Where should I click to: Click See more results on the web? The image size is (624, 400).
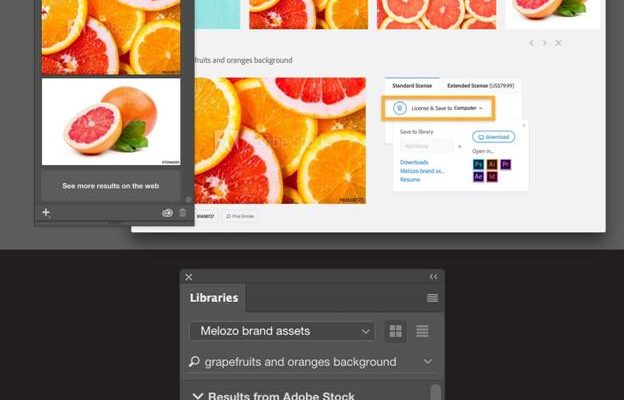(x=111, y=186)
